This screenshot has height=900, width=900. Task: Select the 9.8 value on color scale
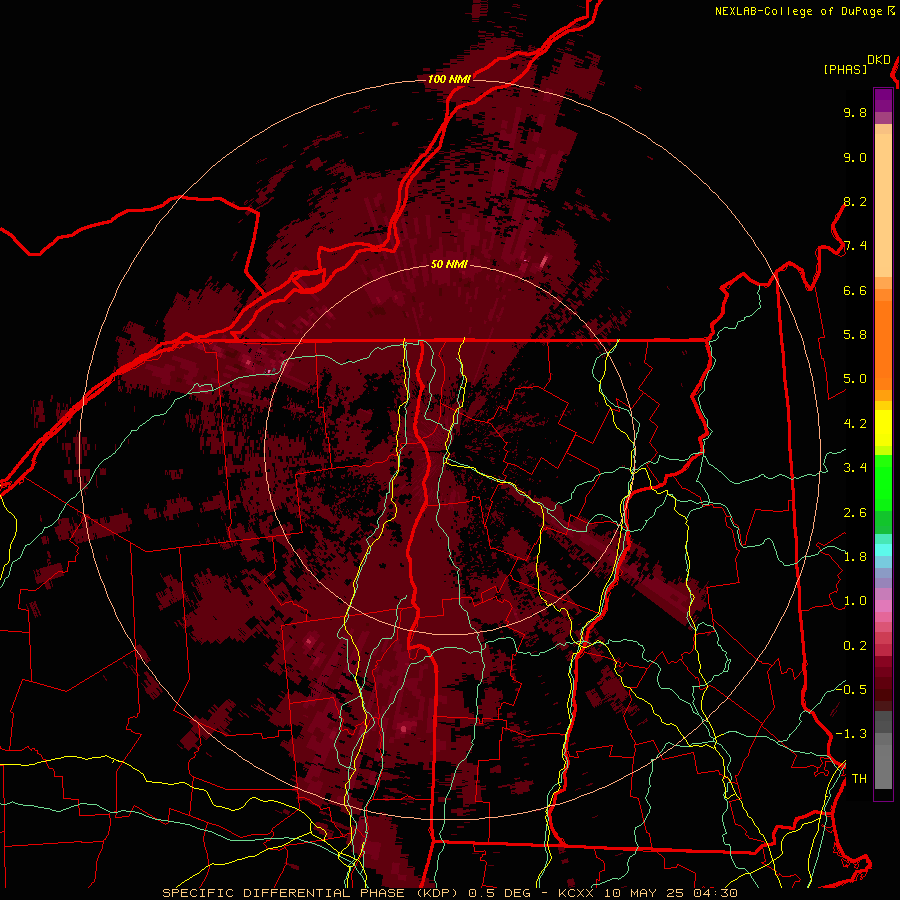tap(855, 112)
